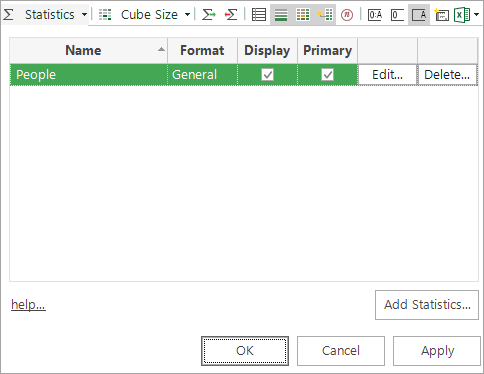Select the People row name cell

(88, 75)
